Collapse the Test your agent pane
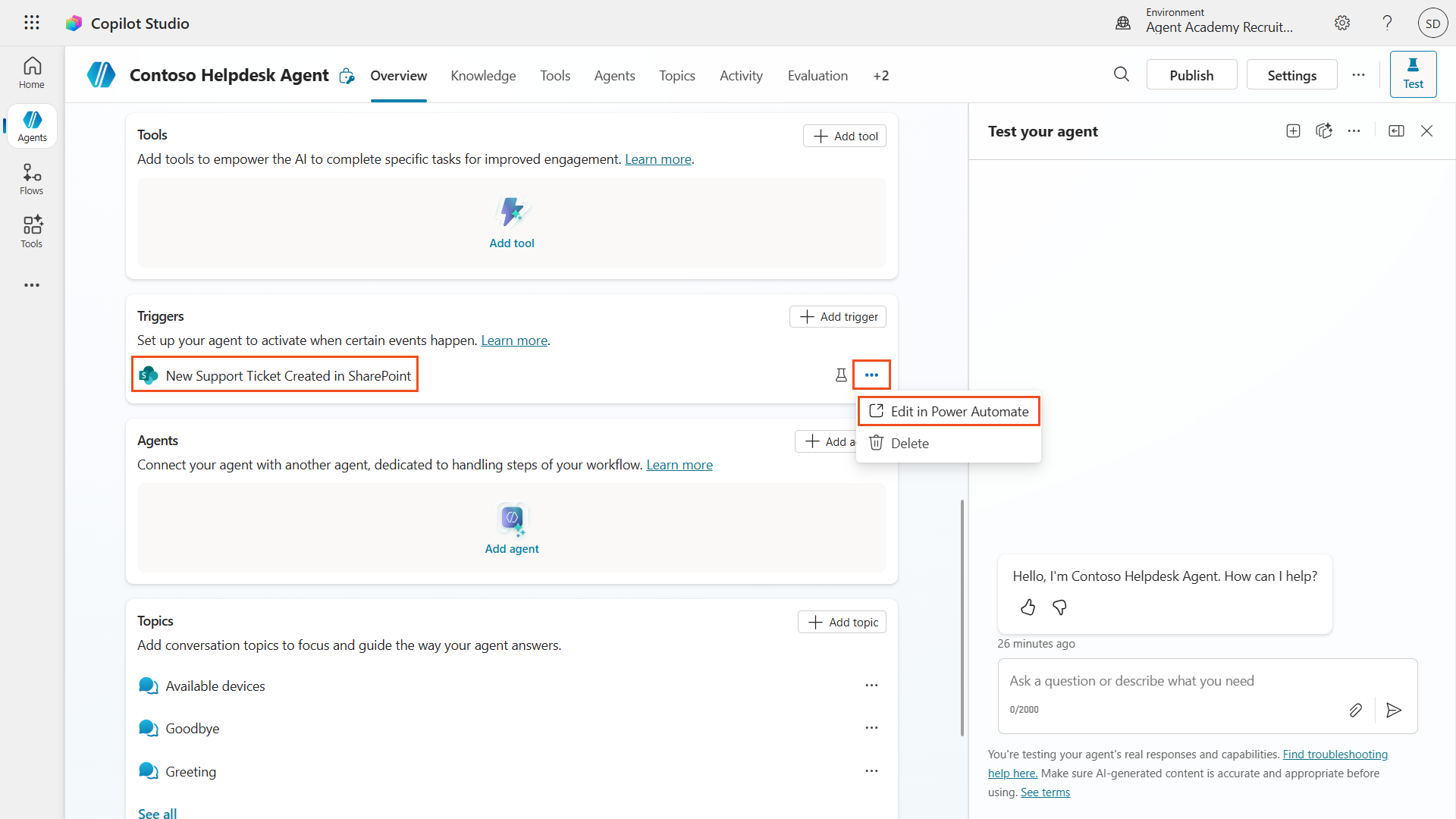 pos(1396,130)
